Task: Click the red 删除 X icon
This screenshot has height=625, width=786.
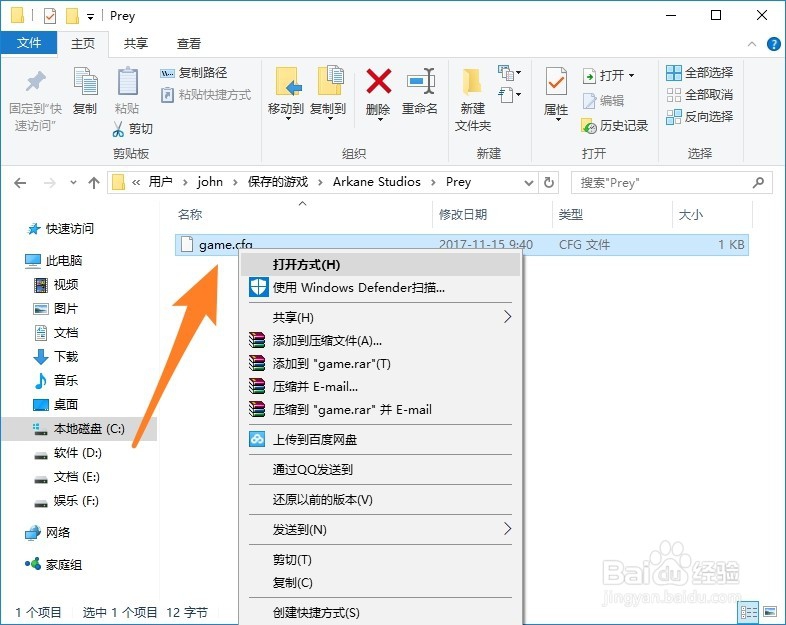Action: 378,81
